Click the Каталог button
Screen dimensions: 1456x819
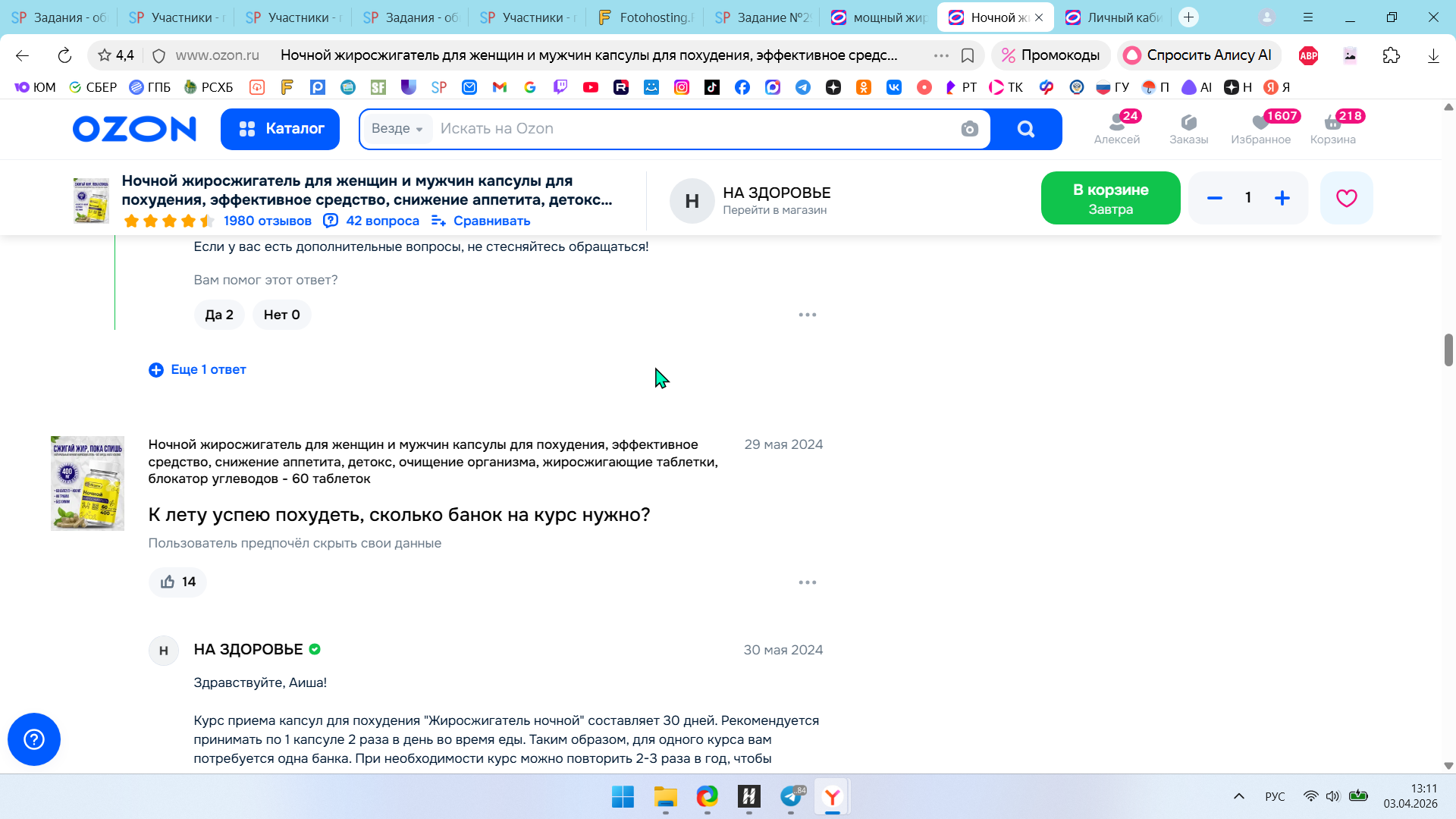(x=280, y=129)
